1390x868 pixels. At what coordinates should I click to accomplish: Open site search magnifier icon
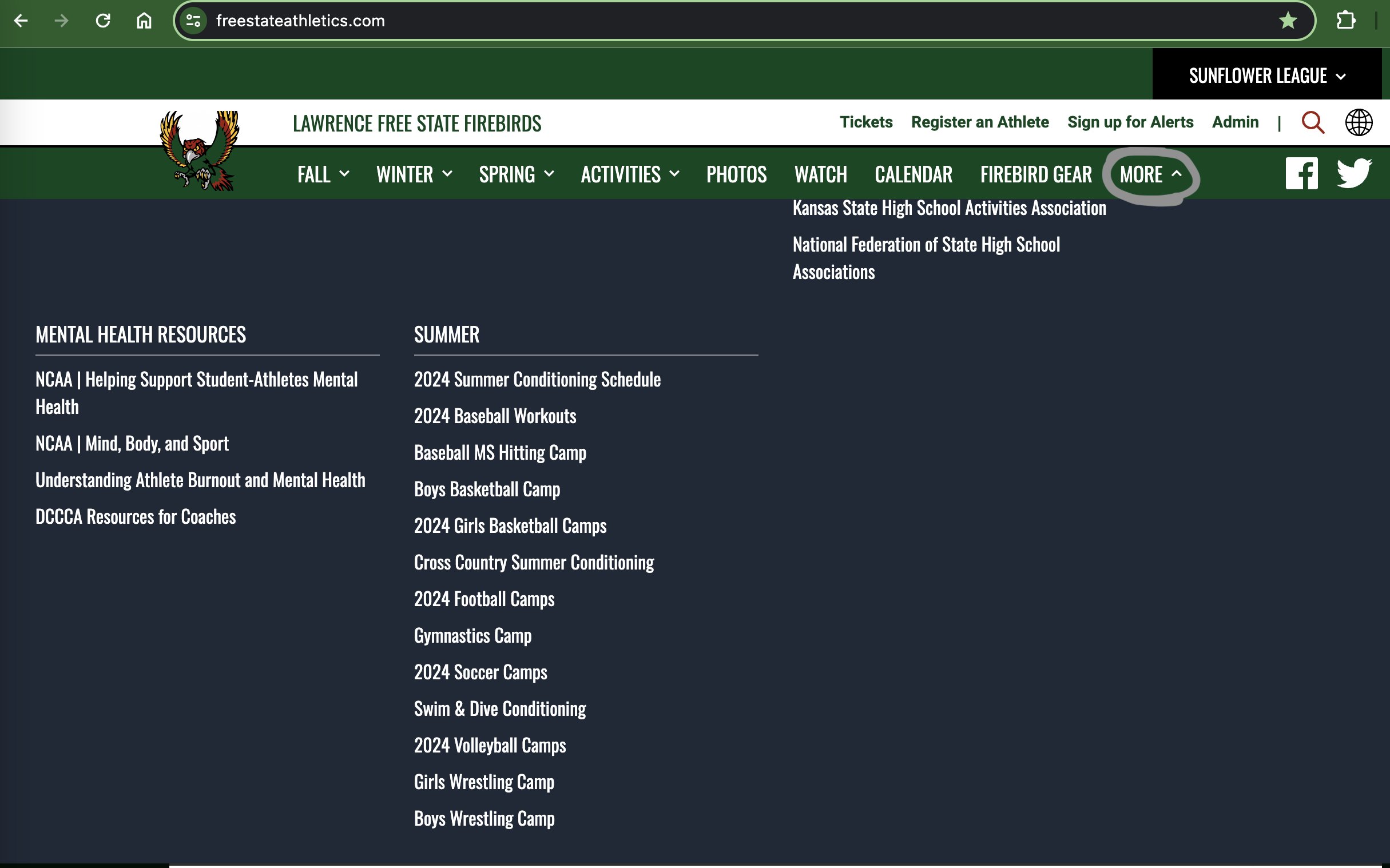click(1312, 122)
